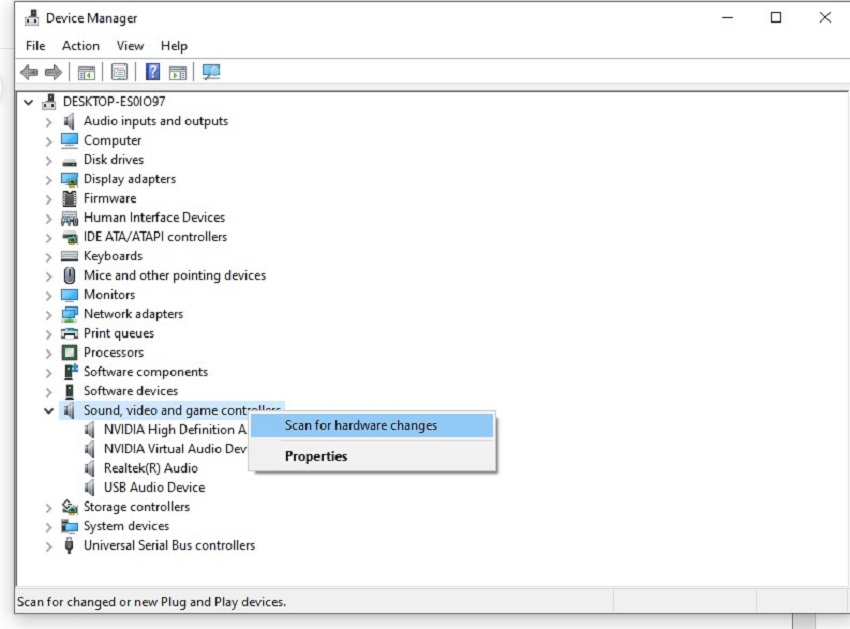This screenshot has width=850, height=629.
Task: Click the Forward arrow toolbar icon
Action: [53, 72]
